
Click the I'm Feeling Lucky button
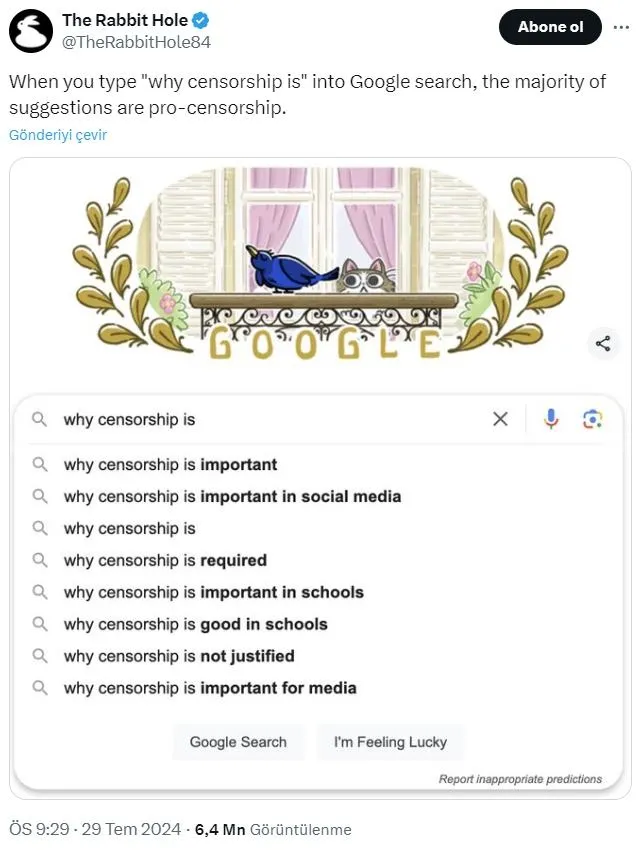(x=390, y=742)
